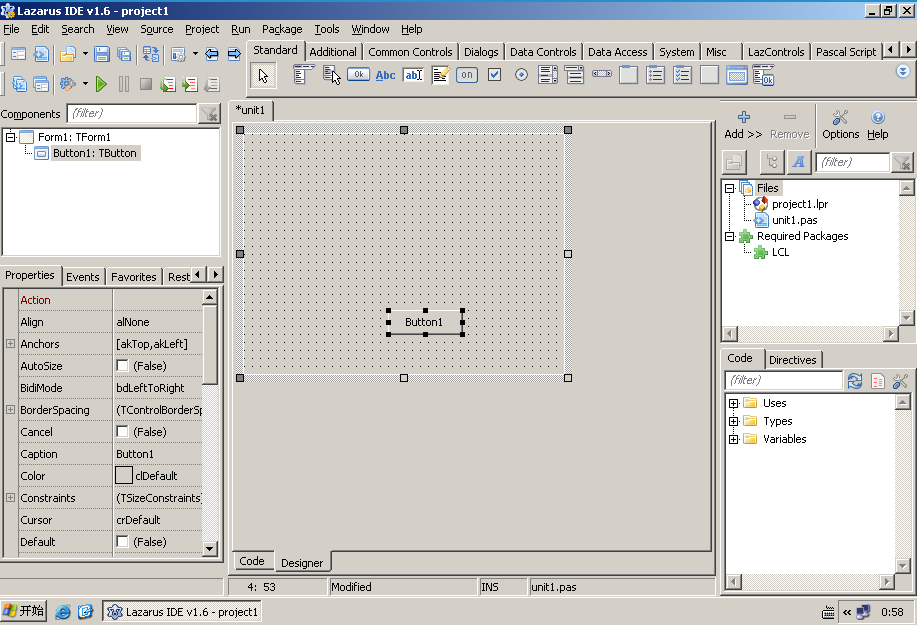Expand the Types folder in code explorer
The width and height of the screenshot is (917, 625).
(734, 422)
